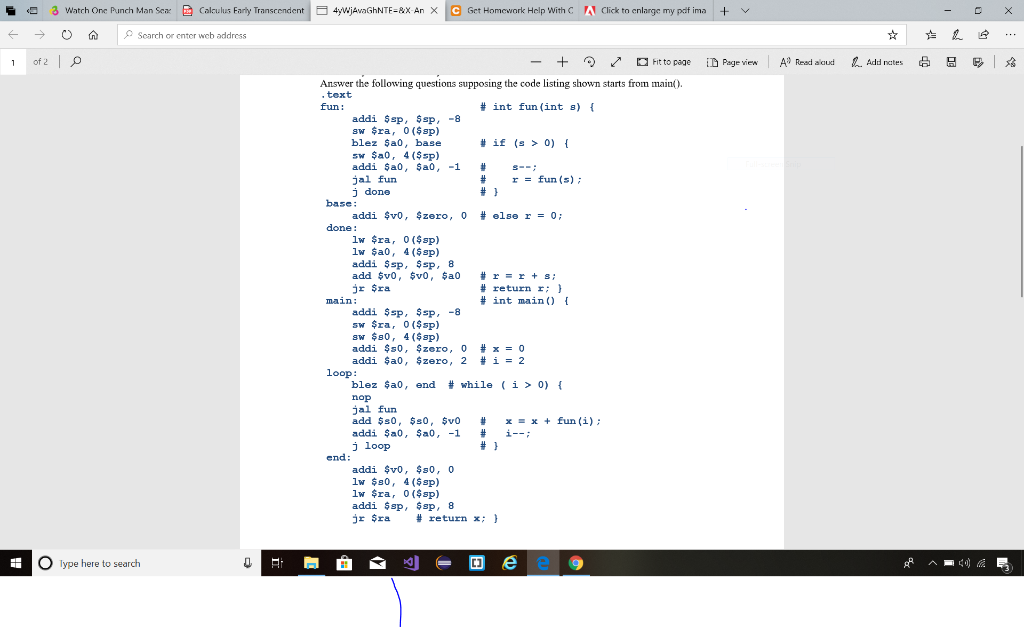Open a new browser tab
The height and width of the screenshot is (627, 1024).
point(724,10)
